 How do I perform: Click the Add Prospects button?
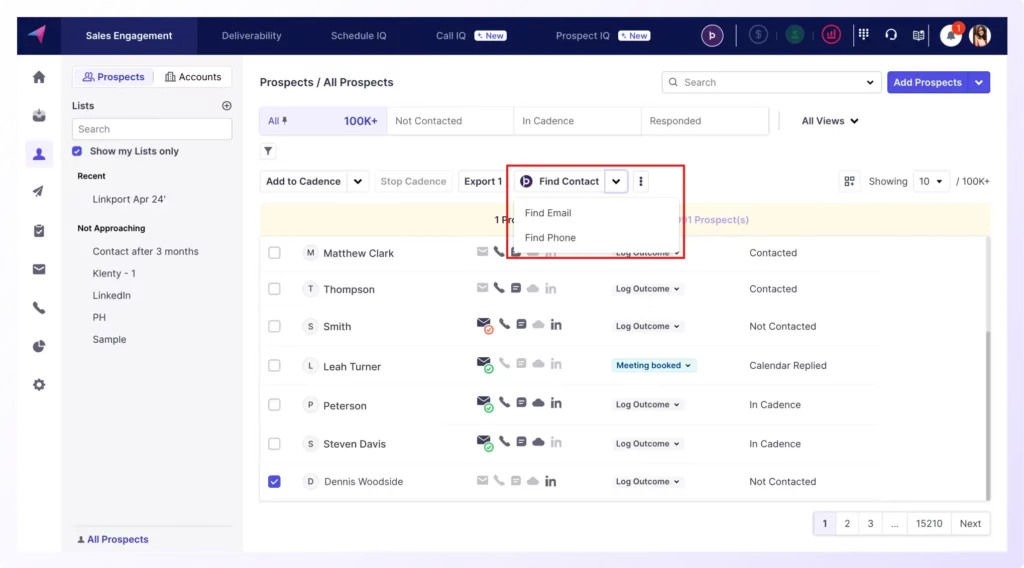tap(927, 82)
